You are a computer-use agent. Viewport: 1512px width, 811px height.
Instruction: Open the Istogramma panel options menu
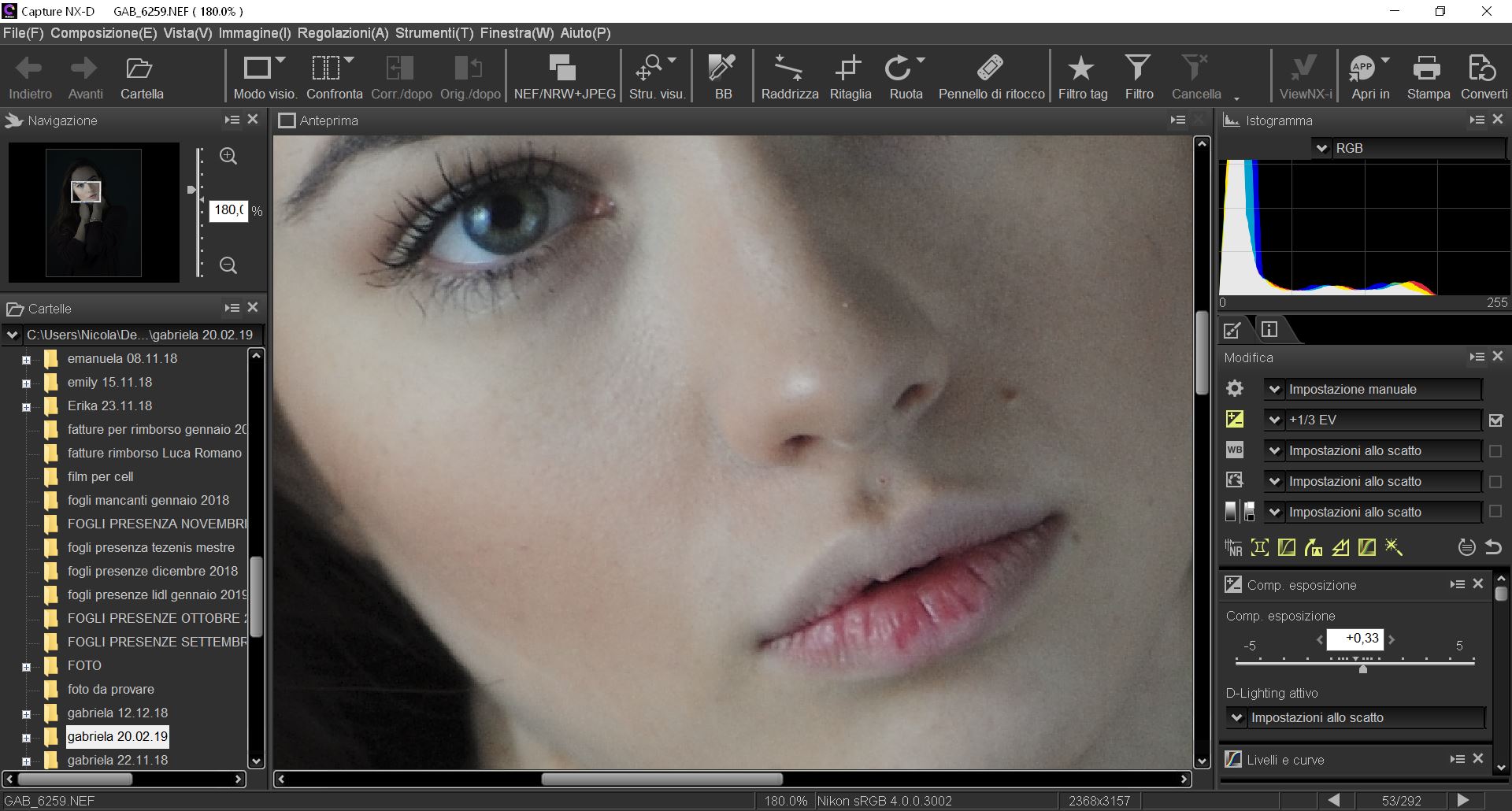point(1477,119)
